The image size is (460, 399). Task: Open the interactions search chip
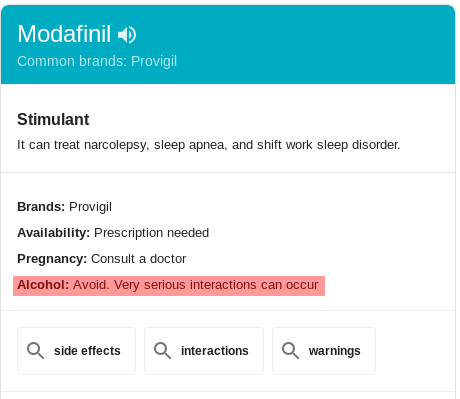coord(204,351)
